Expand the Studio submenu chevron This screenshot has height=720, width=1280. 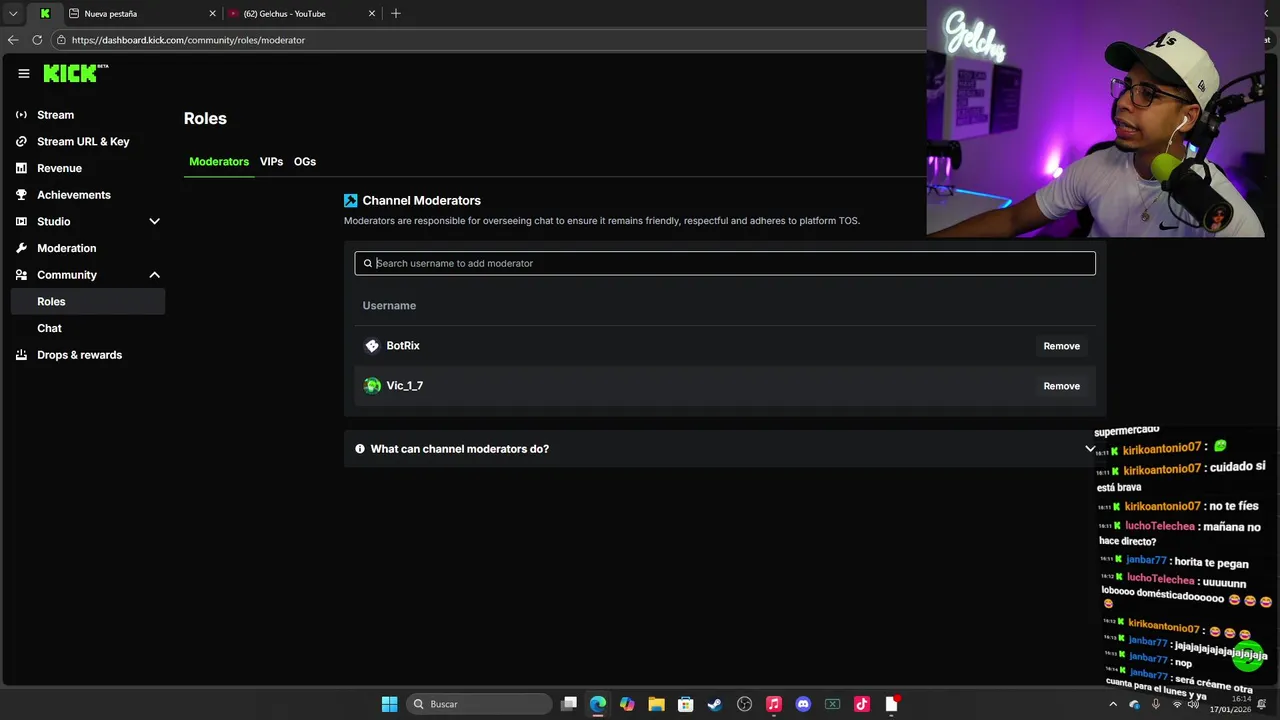click(154, 222)
